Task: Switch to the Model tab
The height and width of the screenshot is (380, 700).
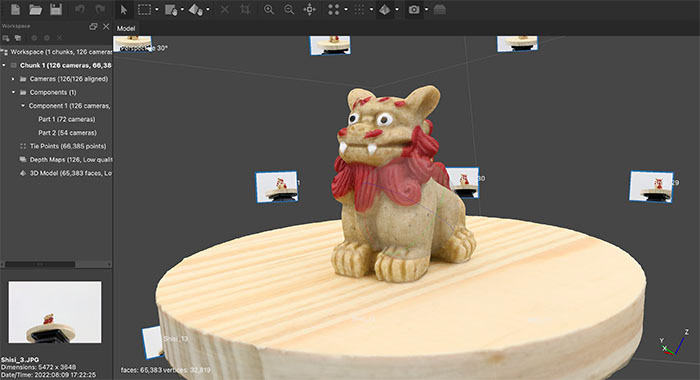Action: pos(126,28)
